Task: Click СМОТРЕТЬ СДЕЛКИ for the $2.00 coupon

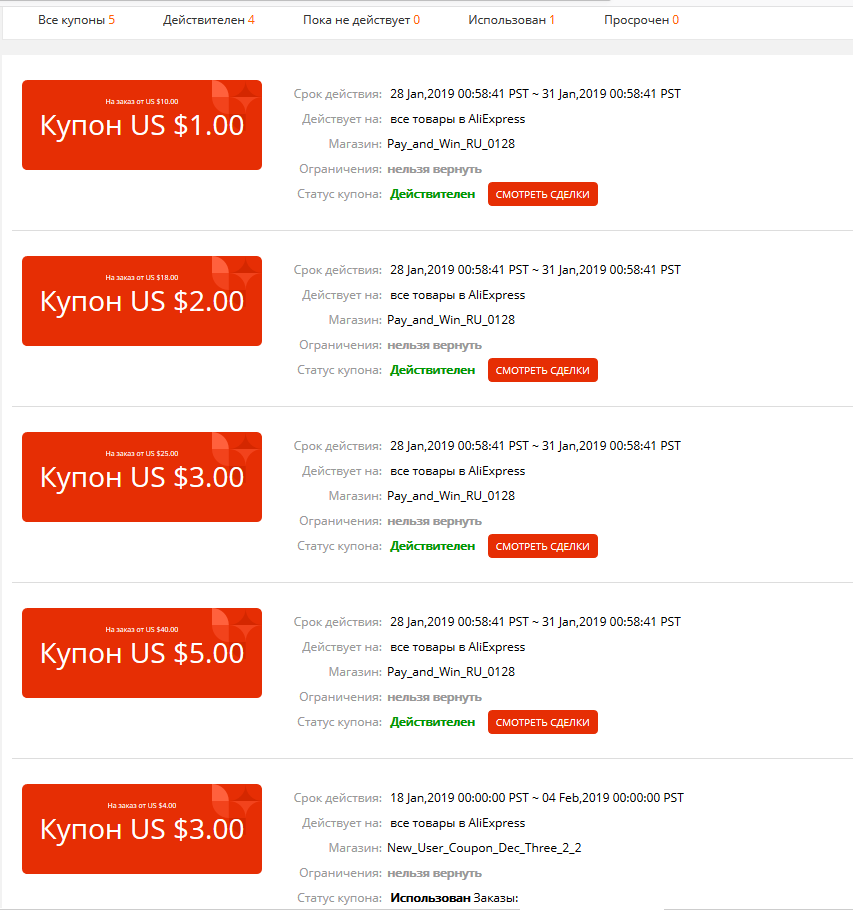Action: 543,370
